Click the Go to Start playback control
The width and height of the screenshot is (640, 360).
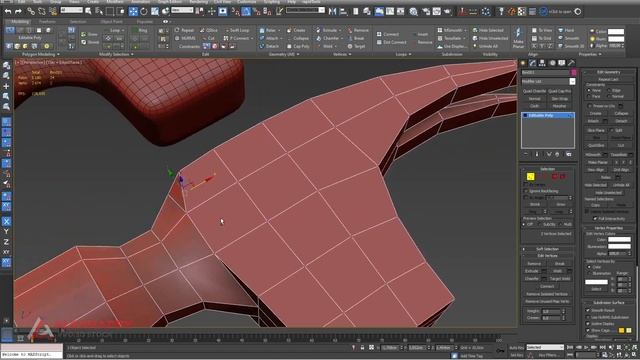coord(570,347)
